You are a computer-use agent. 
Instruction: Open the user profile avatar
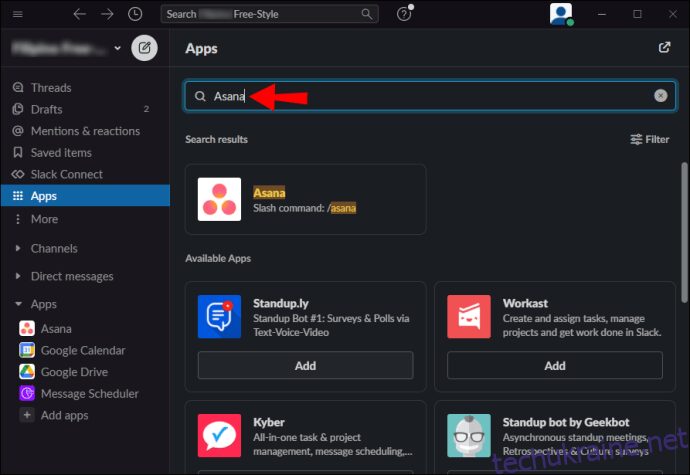[x=561, y=14]
